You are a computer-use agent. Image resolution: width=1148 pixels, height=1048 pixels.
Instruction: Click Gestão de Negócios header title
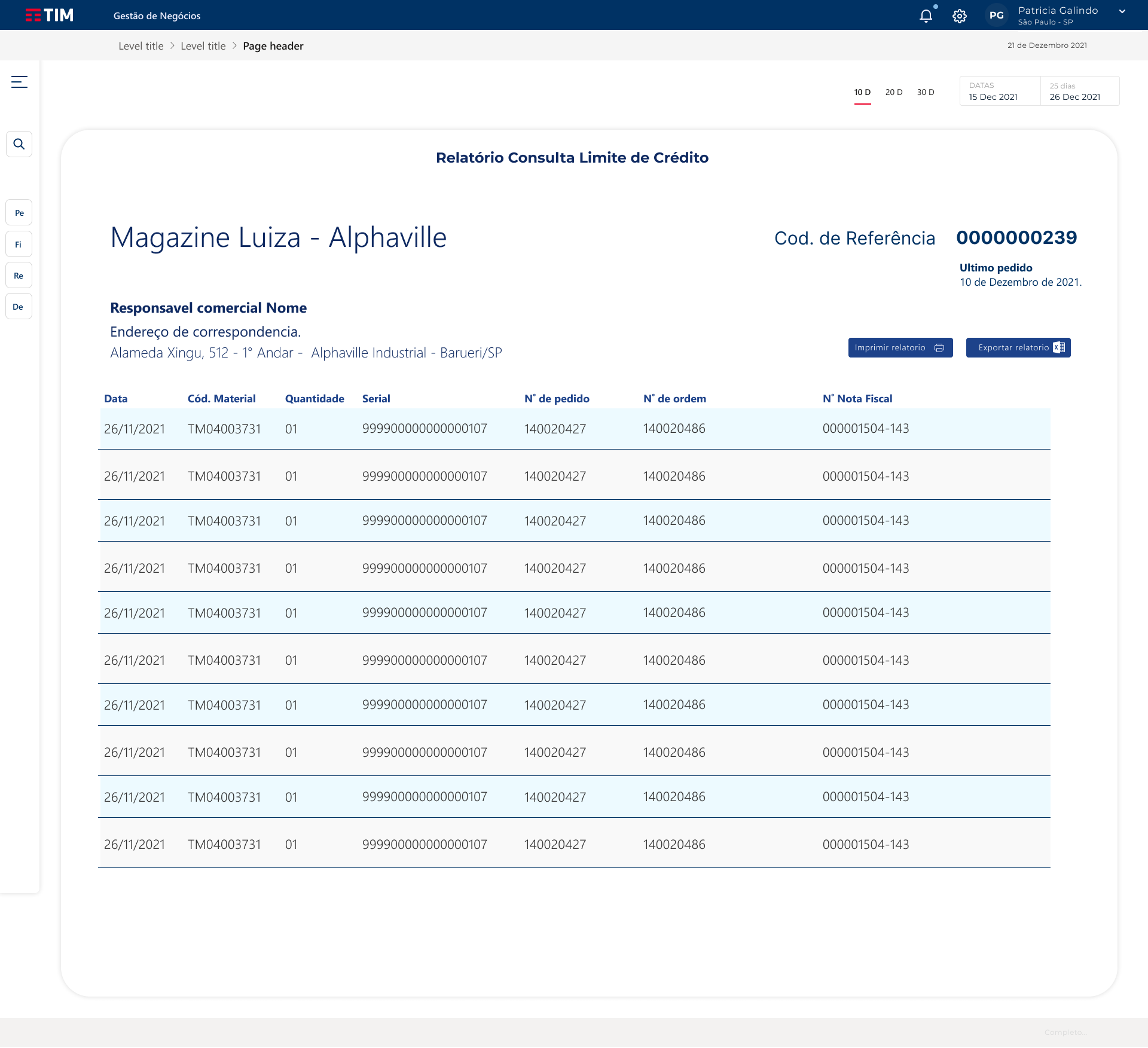pyautogui.click(x=157, y=16)
